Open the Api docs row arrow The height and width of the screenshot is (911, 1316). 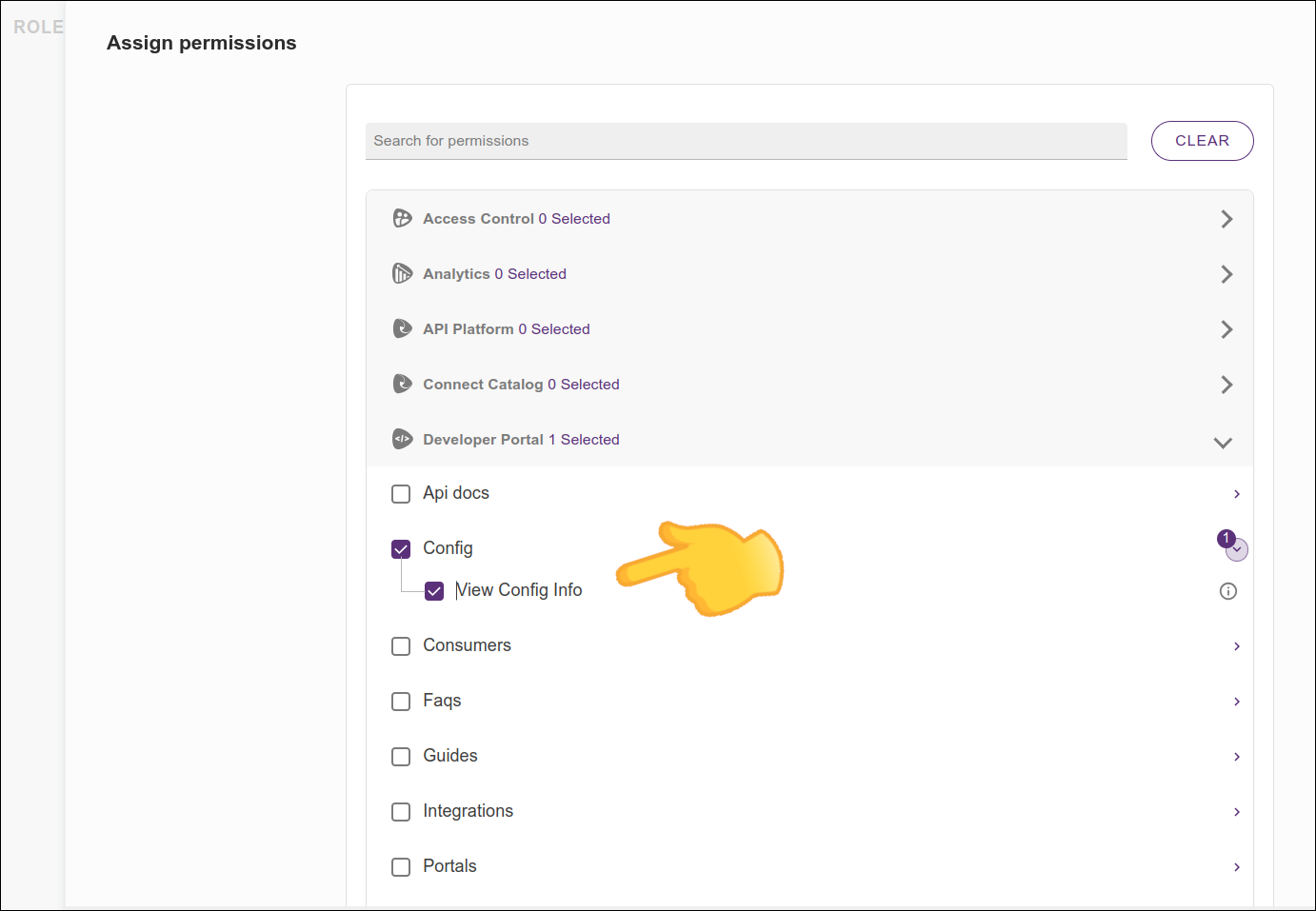1236,494
